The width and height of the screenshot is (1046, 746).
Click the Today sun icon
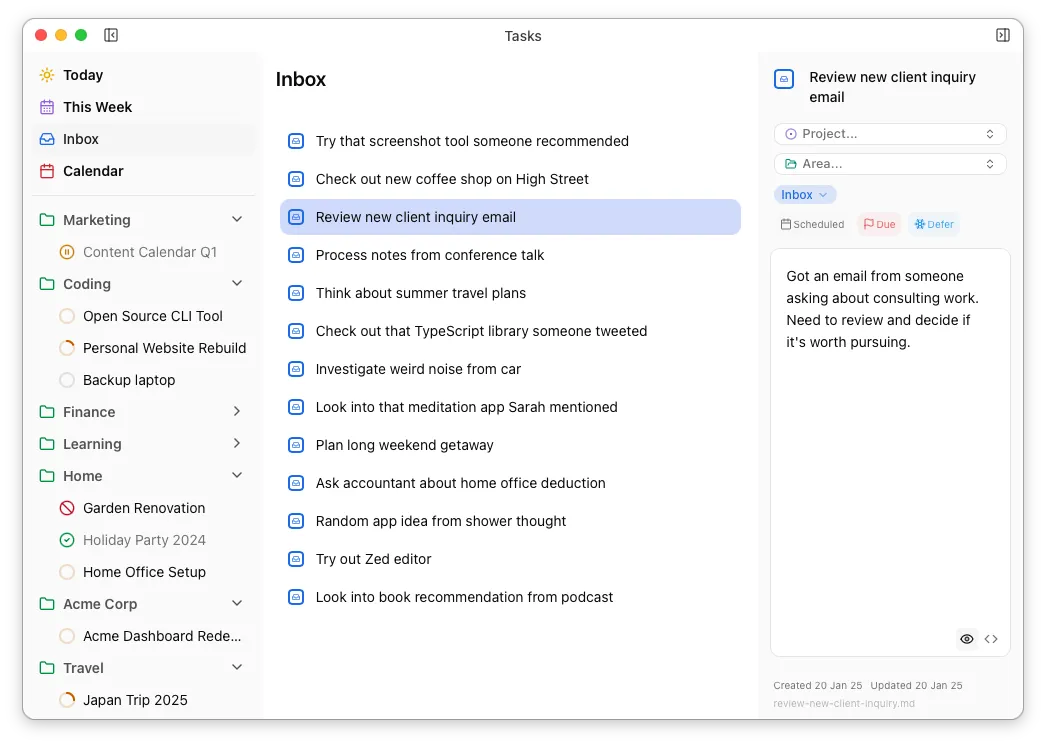click(x=47, y=75)
